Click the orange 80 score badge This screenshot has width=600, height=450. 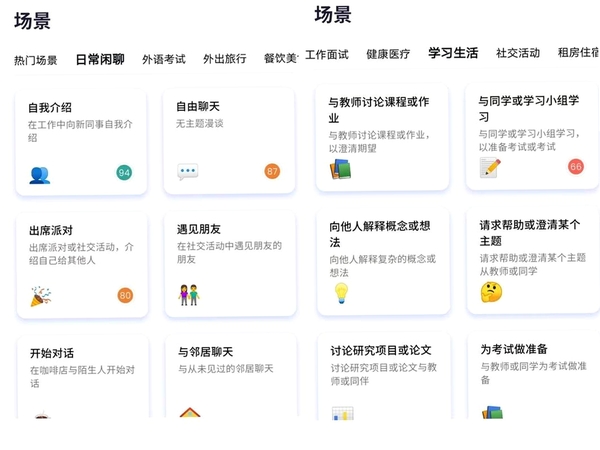tap(125, 295)
